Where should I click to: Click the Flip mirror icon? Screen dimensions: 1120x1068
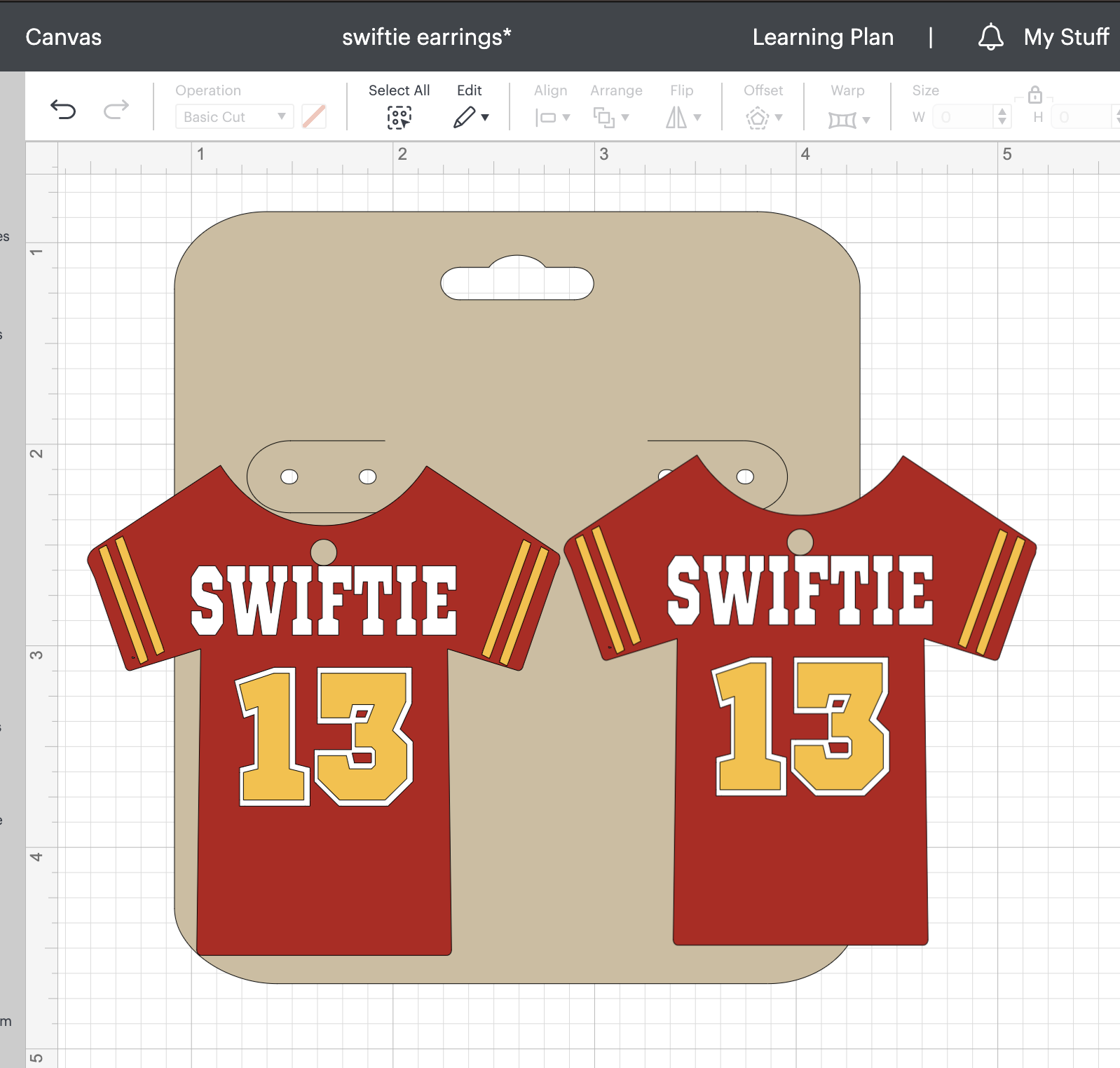[676, 117]
